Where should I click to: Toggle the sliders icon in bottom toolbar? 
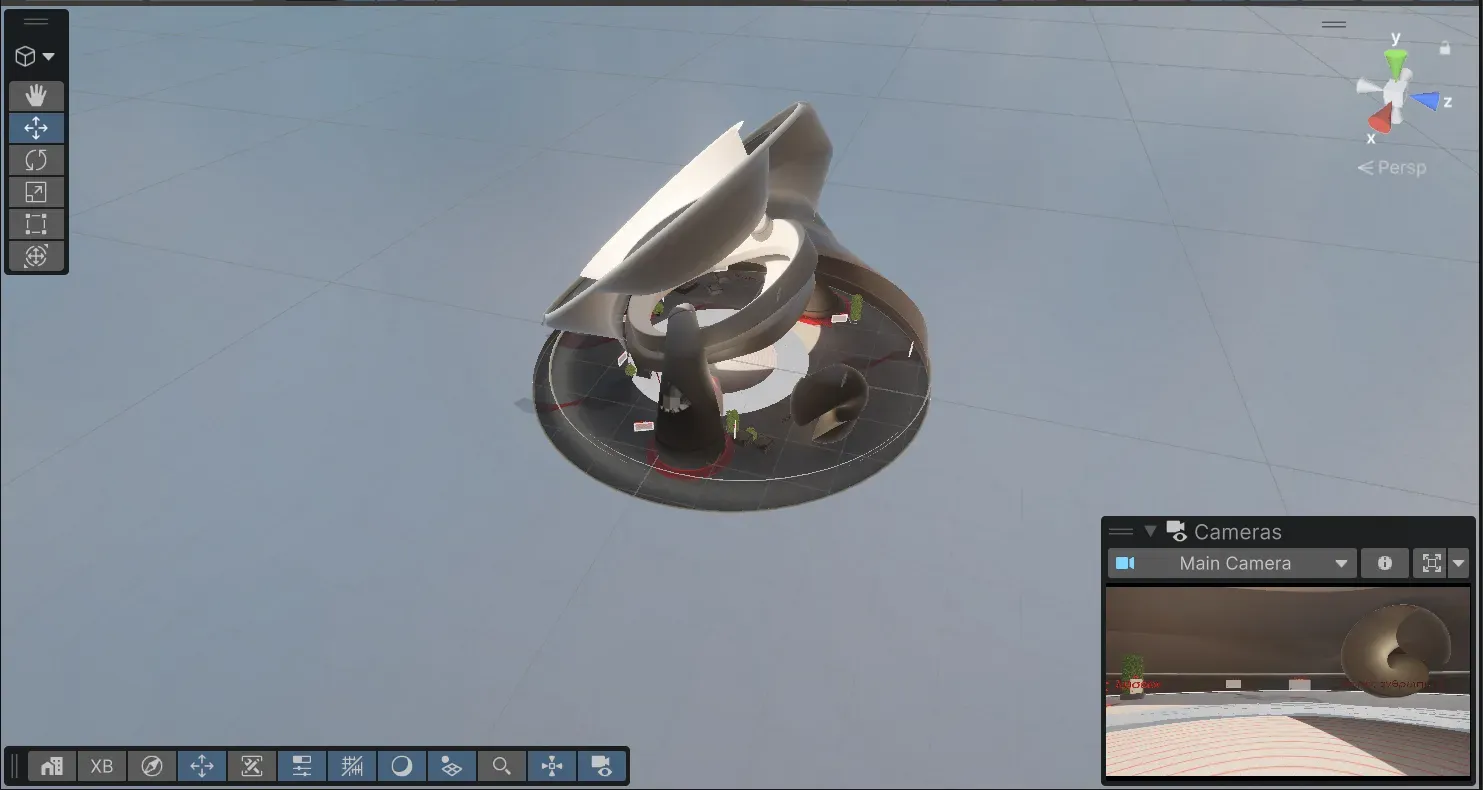[x=302, y=766]
